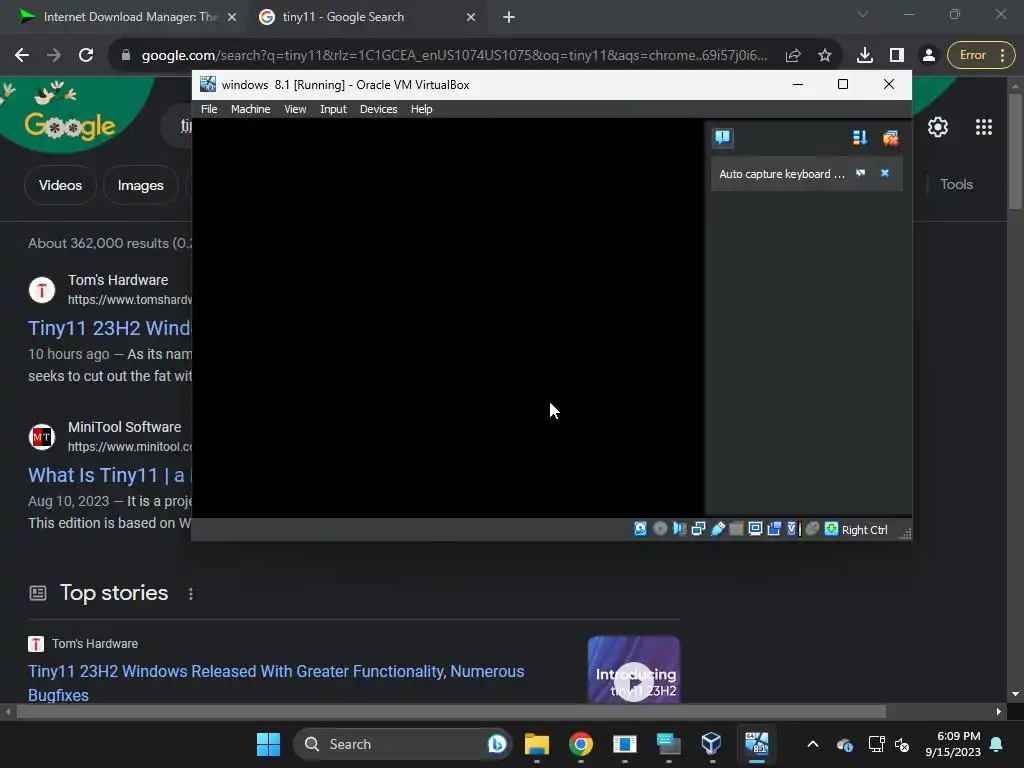Click the display indicator in VirtualBox status bar
The height and width of the screenshot is (768, 1024).
click(755, 529)
